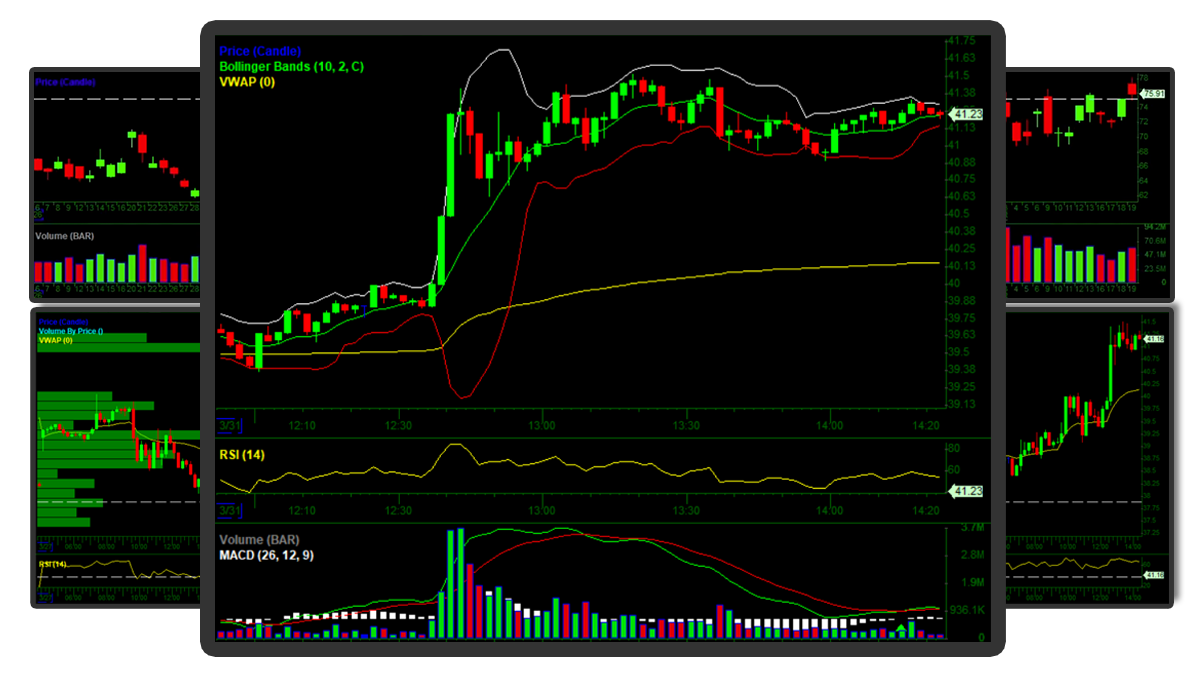Click the tallest green volume bar in bottom pane

458,580
